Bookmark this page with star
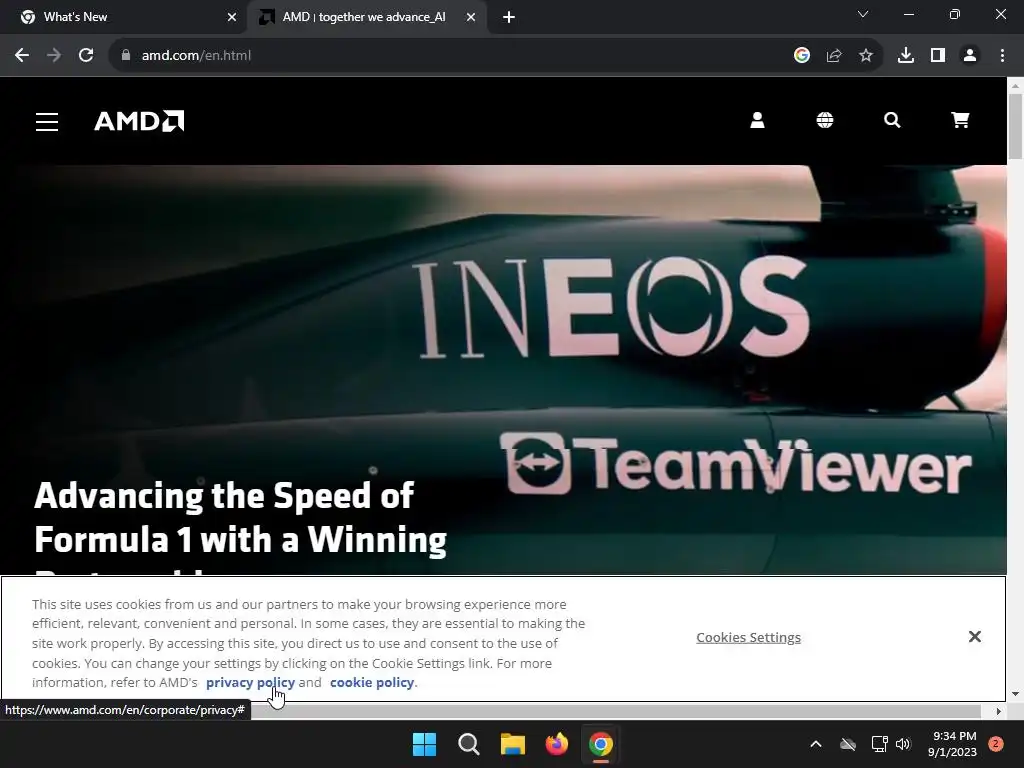The height and width of the screenshot is (768, 1024). point(866,56)
